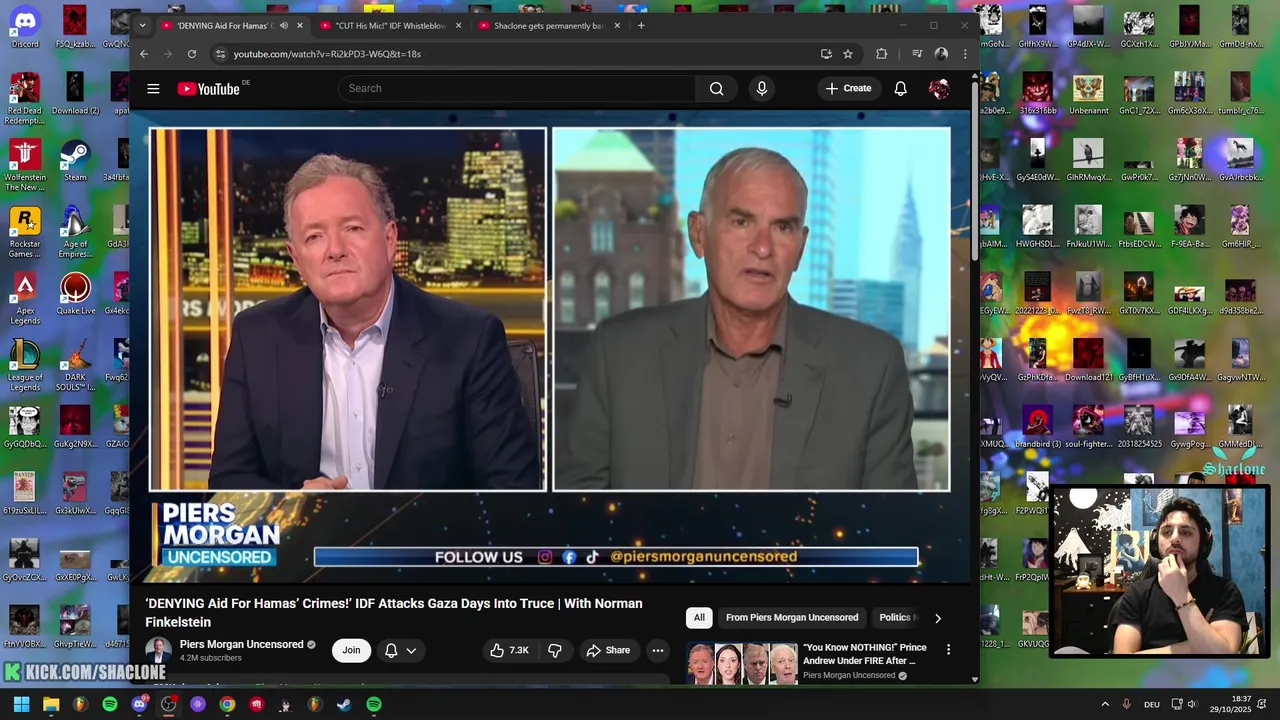Screen dimensions: 1280x720
Task: Show hidden system tray icons
Action: pos(1105,704)
